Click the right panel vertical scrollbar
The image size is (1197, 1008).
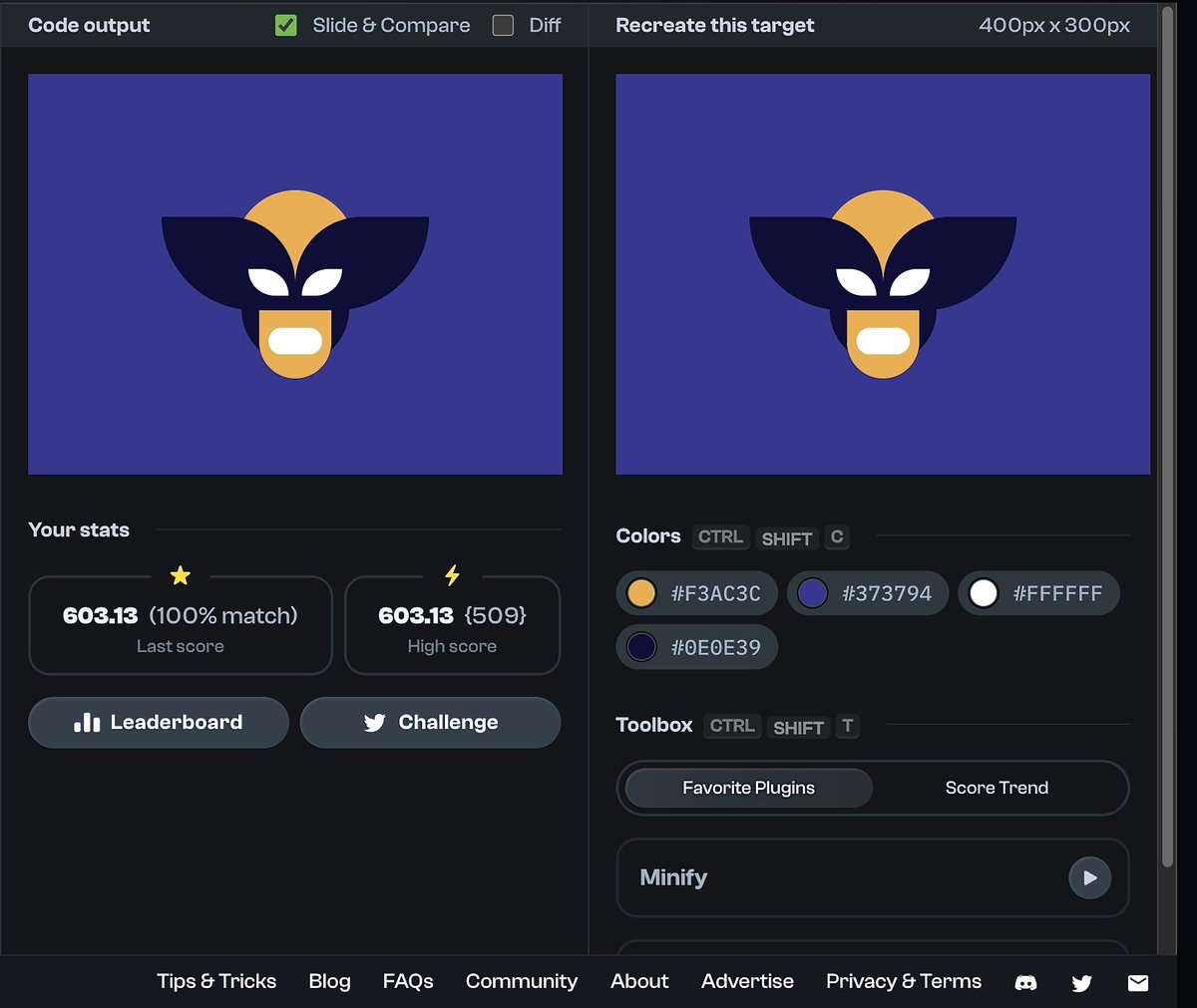pos(1168,436)
